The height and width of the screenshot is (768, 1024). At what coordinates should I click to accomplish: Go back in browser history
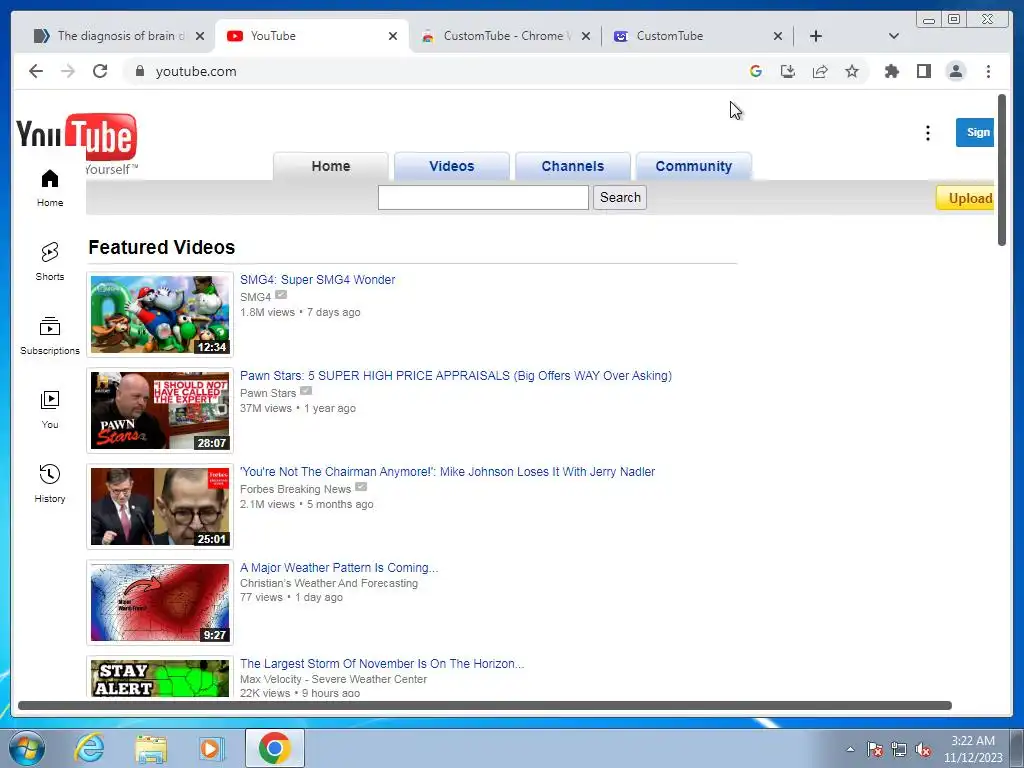[x=36, y=71]
